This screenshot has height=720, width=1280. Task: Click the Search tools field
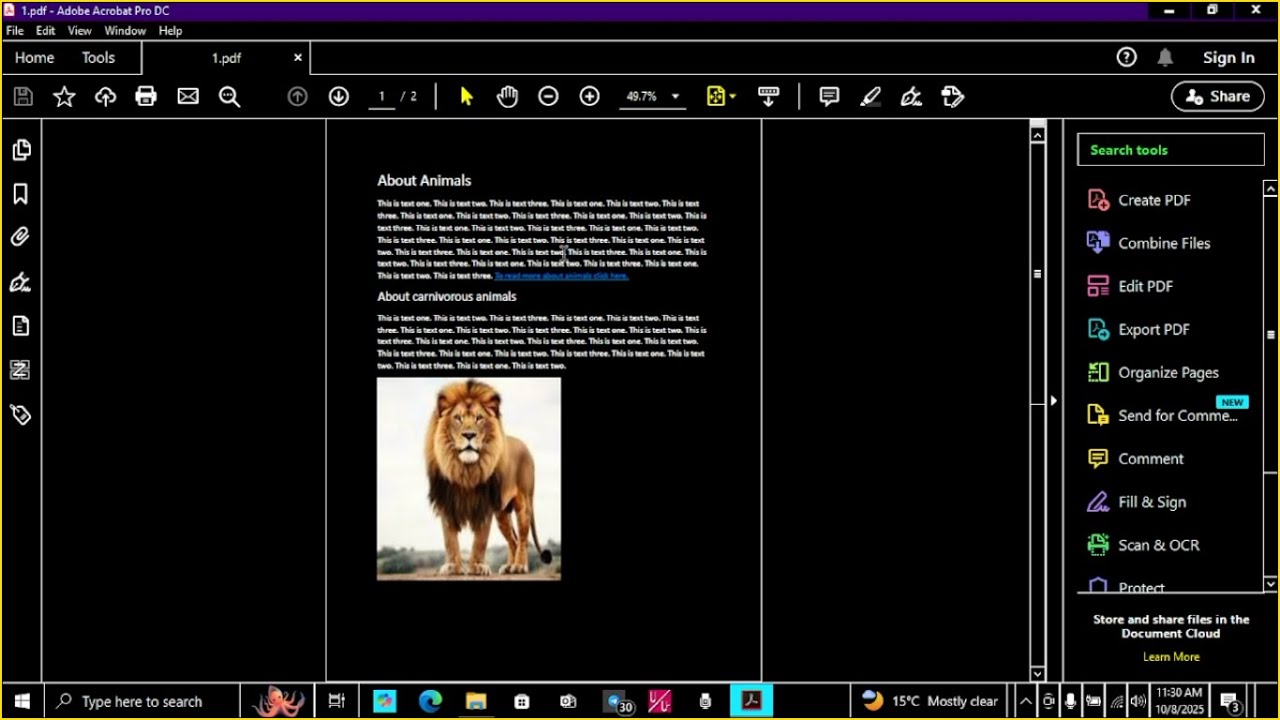[1171, 150]
